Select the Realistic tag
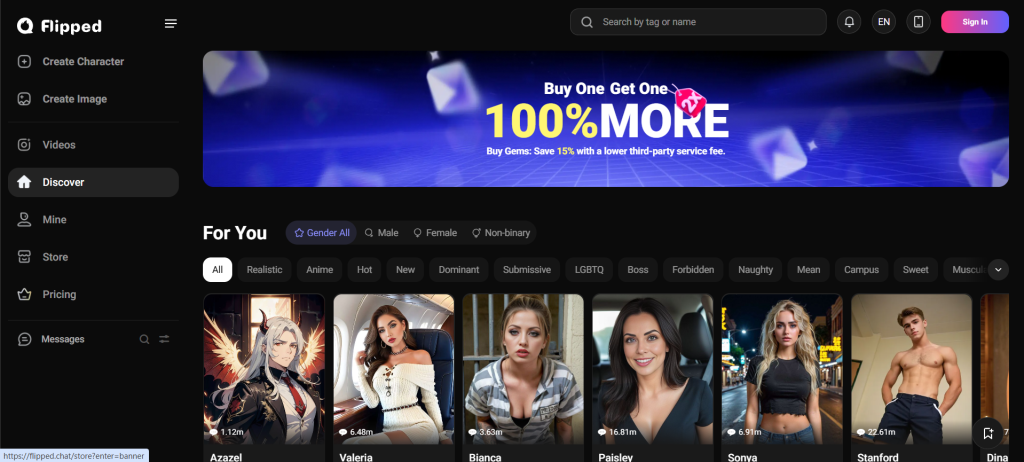1024x462 pixels. pyautogui.click(x=264, y=270)
